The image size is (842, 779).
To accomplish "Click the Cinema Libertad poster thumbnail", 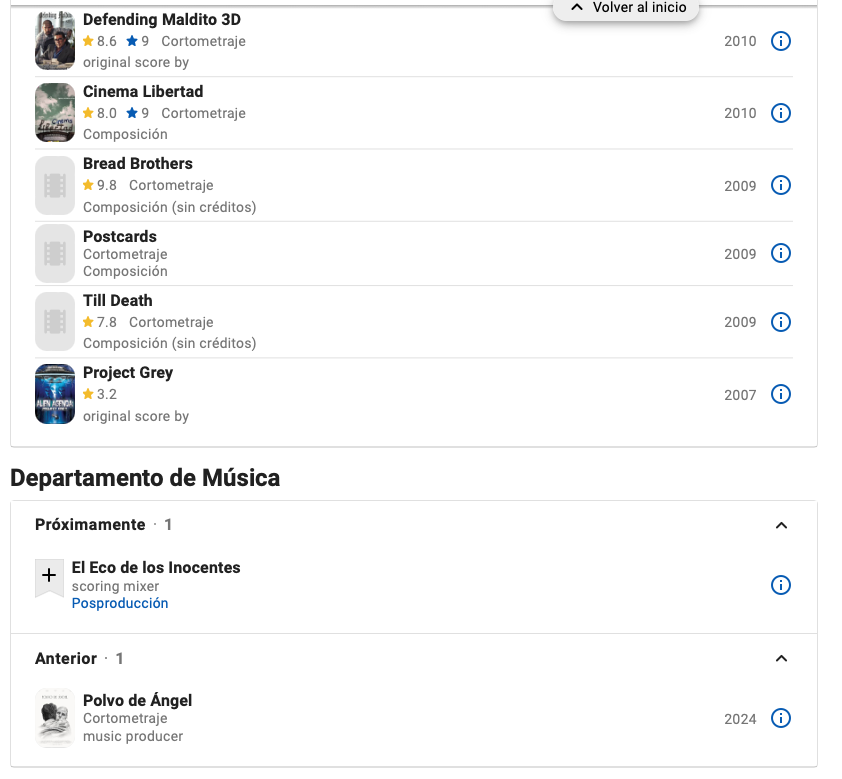I will [x=55, y=112].
